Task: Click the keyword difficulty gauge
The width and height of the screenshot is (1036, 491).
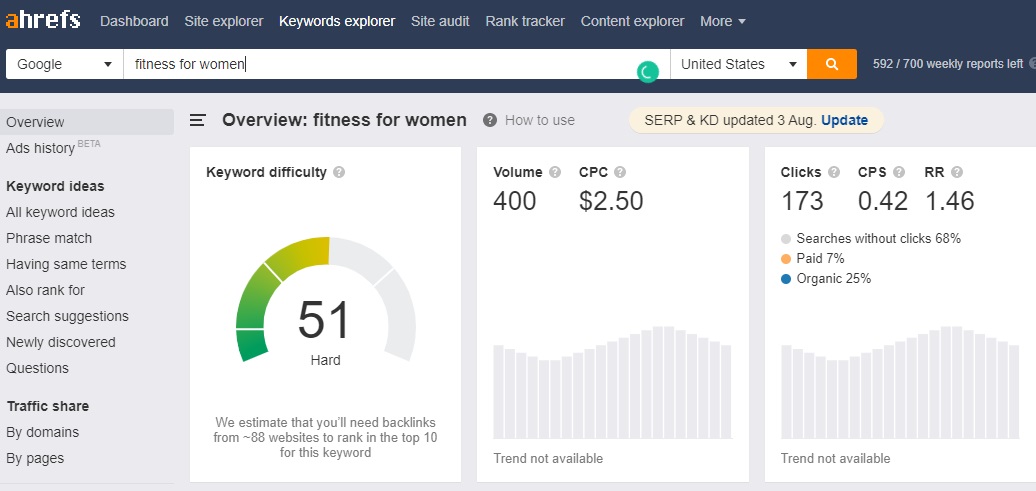Action: (325, 300)
